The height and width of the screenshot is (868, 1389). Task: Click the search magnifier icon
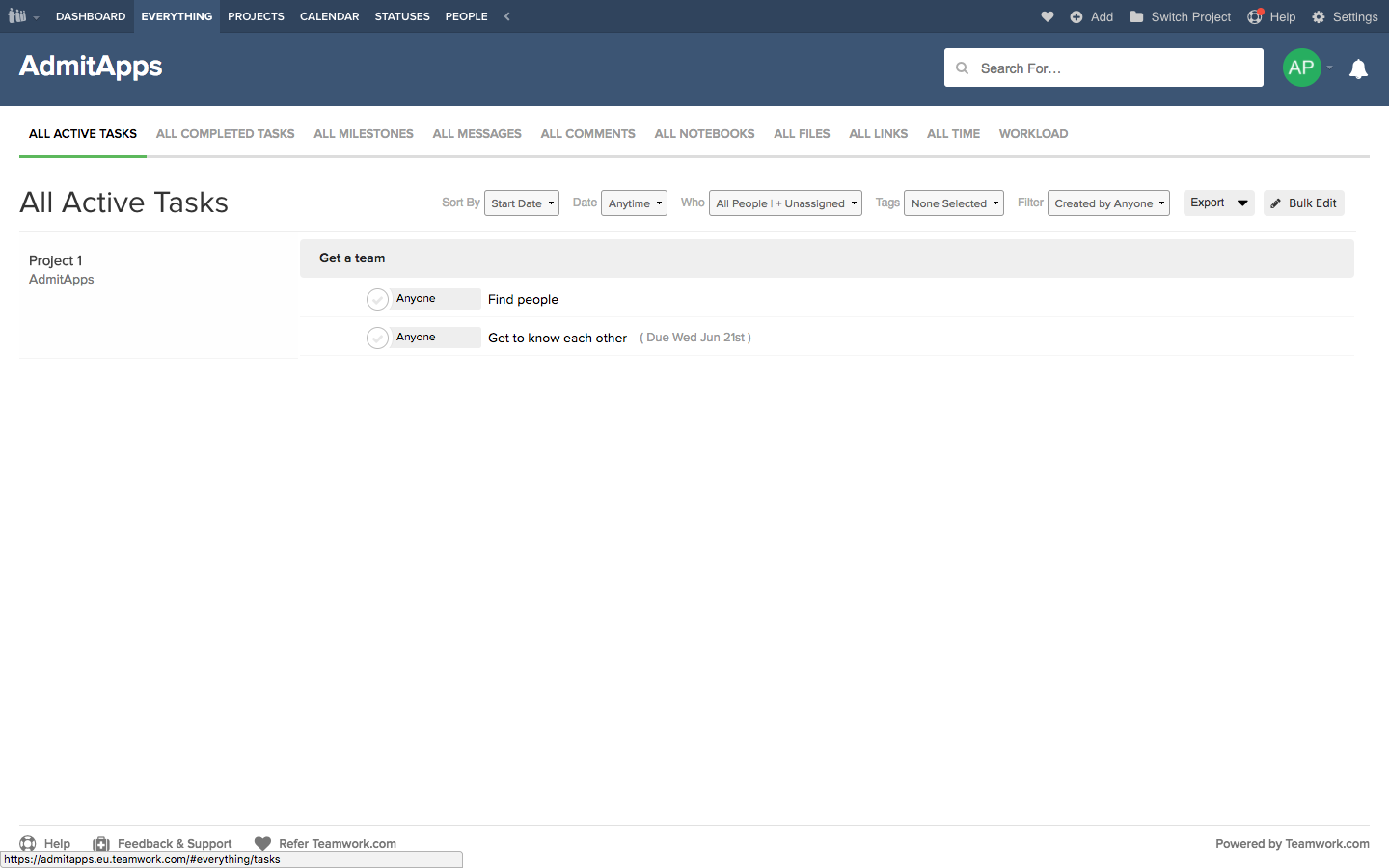click(x=962, y=68)
